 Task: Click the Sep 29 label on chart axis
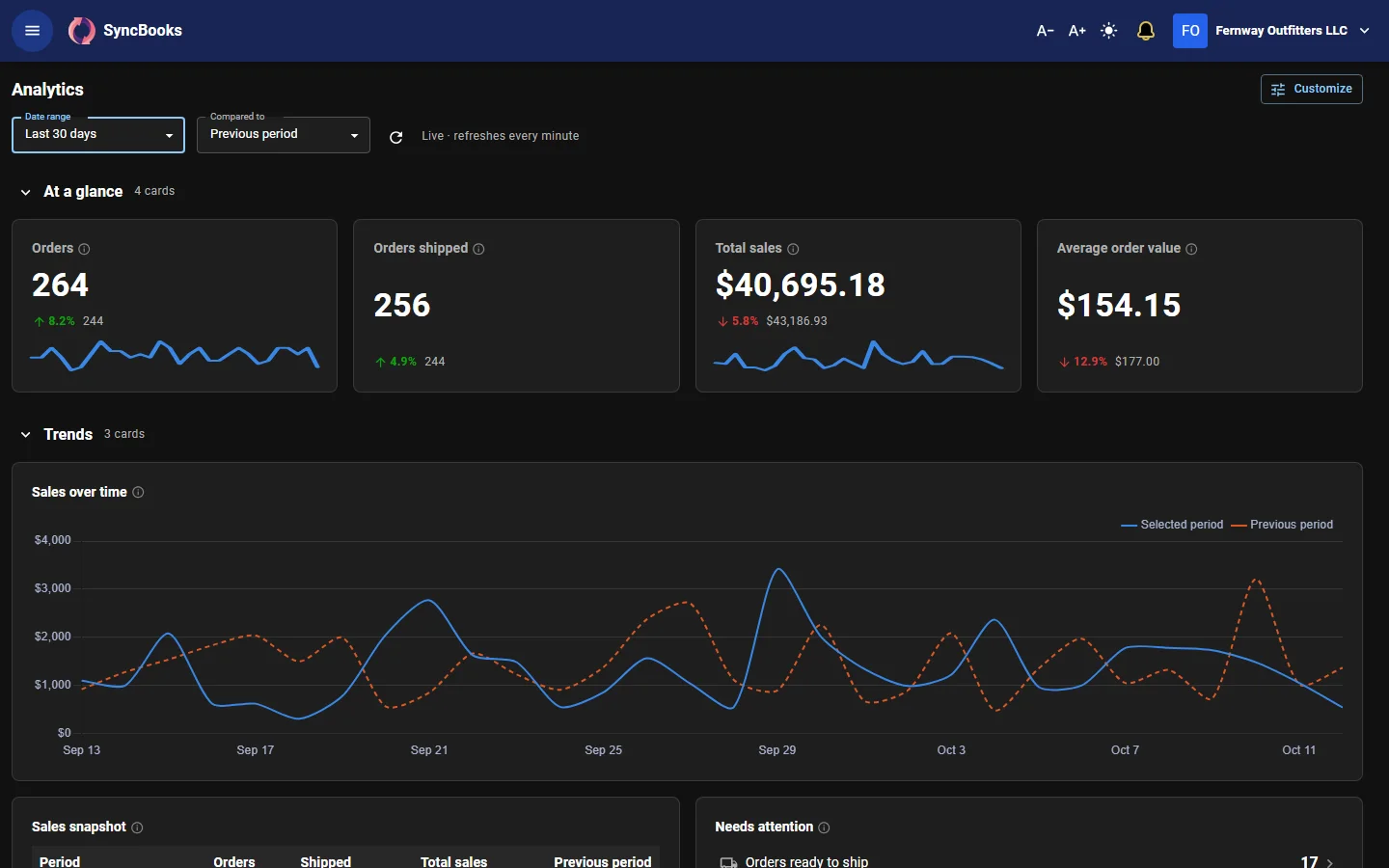tap(777, 750)
